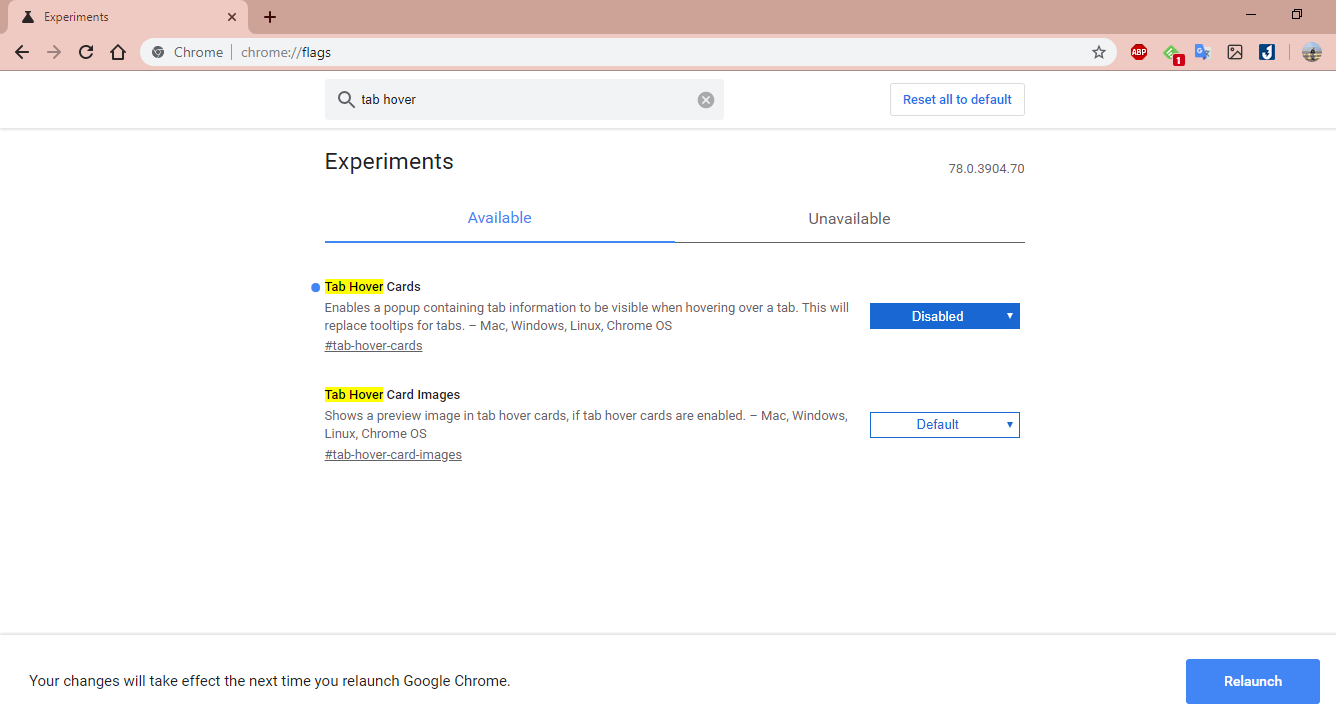
Task: Close the Experiments tab
Action: coord(232,17)
